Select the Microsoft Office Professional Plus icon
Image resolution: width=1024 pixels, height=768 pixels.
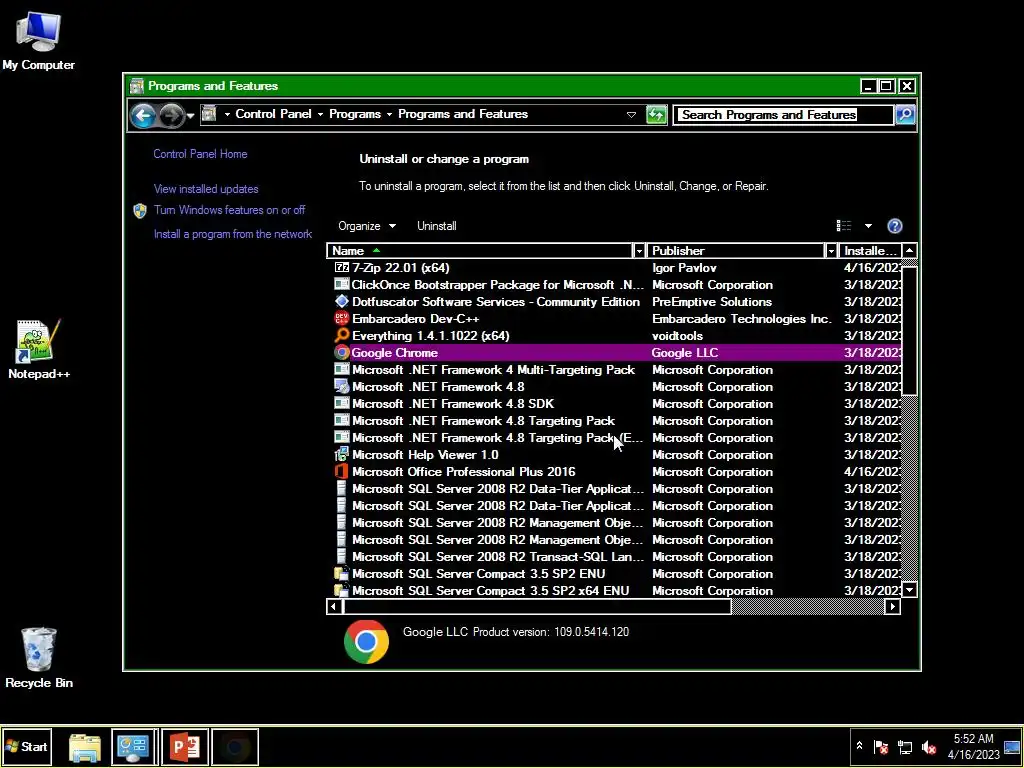point(342,472)
